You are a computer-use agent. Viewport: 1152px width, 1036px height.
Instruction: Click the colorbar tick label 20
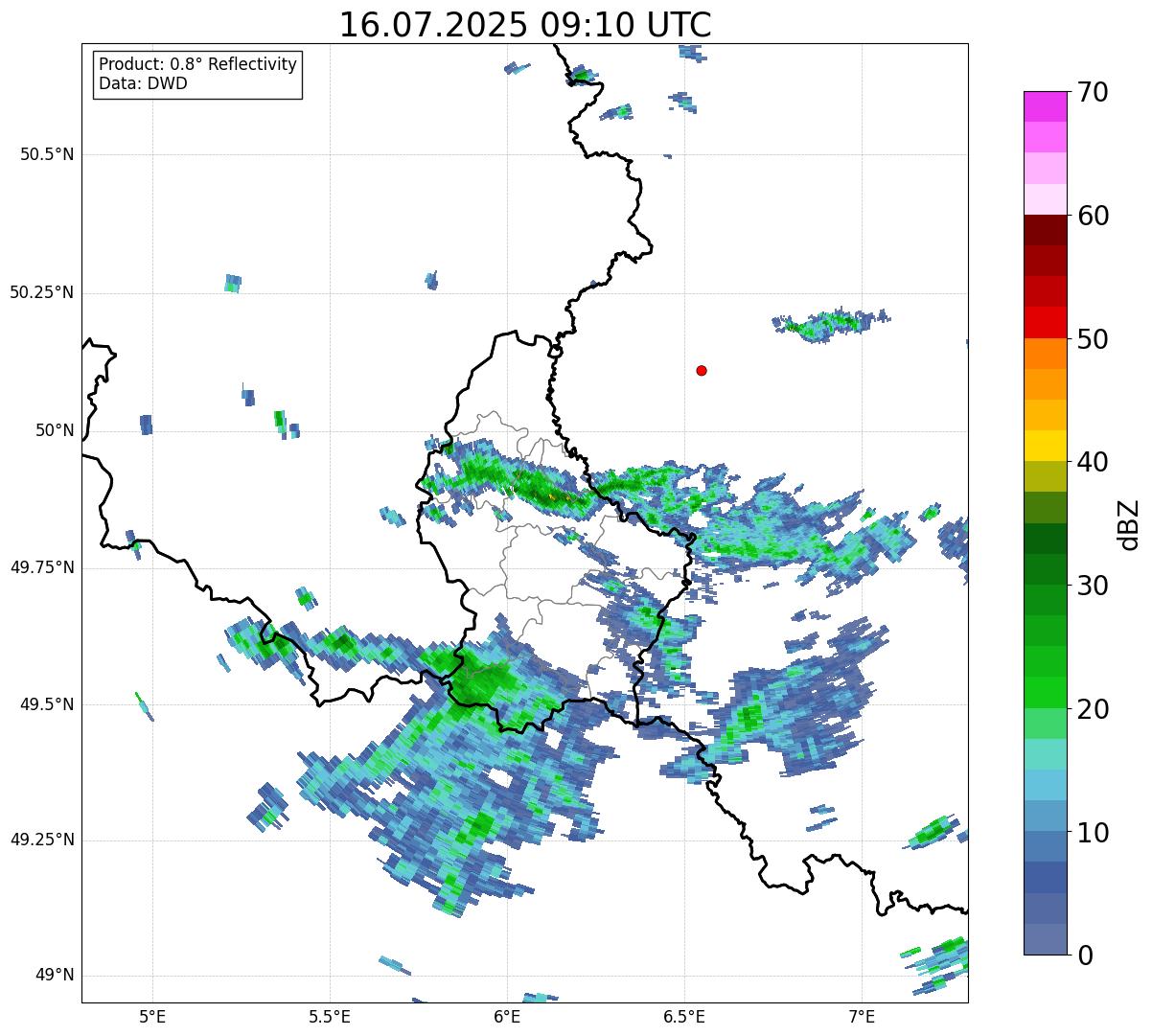[x=1093, y=709]
